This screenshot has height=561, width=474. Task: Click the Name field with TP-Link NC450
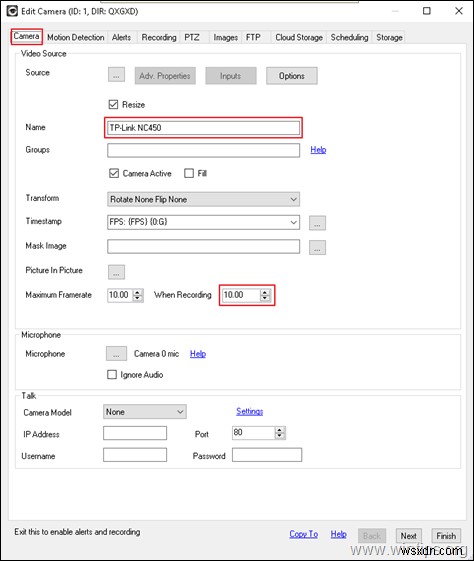[x=203, y=128]
